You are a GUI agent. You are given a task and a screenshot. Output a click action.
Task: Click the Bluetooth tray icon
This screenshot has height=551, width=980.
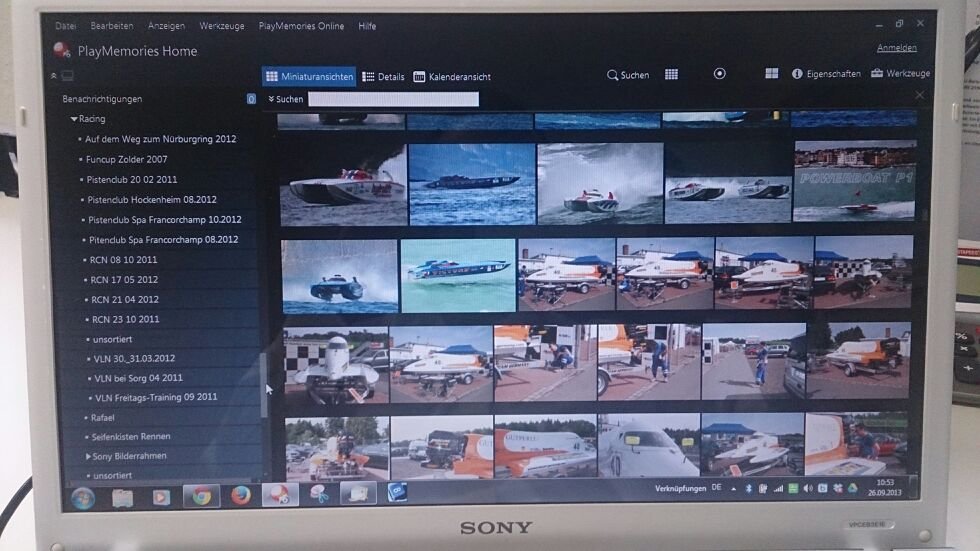[x=748, y=489]
